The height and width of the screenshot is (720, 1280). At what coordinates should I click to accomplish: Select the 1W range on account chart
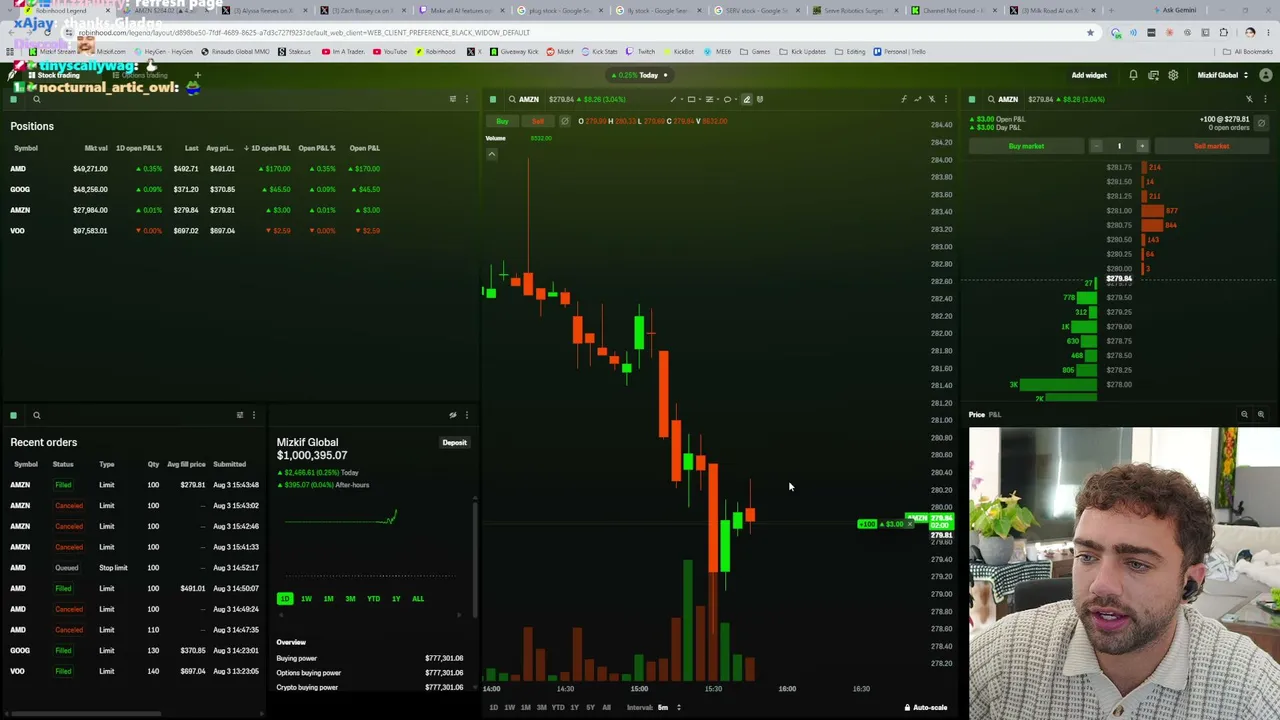pos(306,599)
